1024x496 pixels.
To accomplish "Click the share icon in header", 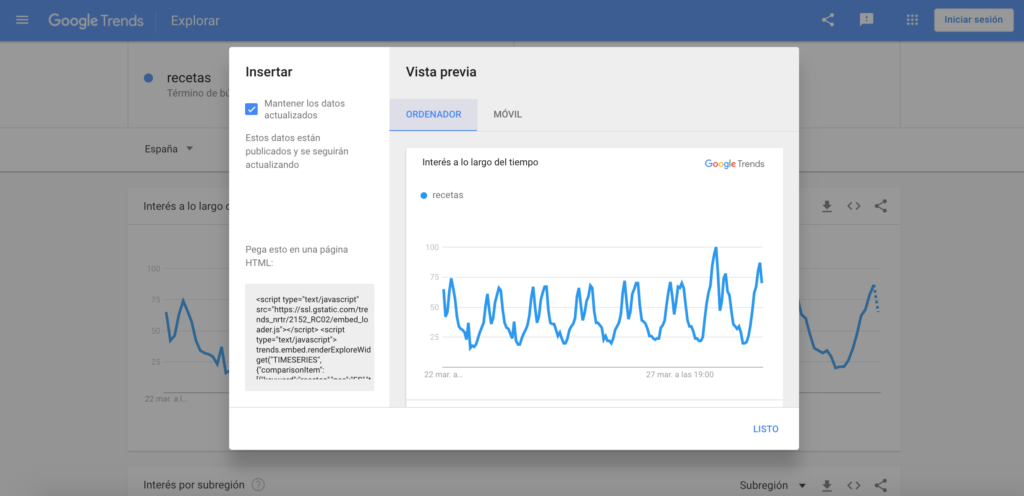I will pos(828,20).
